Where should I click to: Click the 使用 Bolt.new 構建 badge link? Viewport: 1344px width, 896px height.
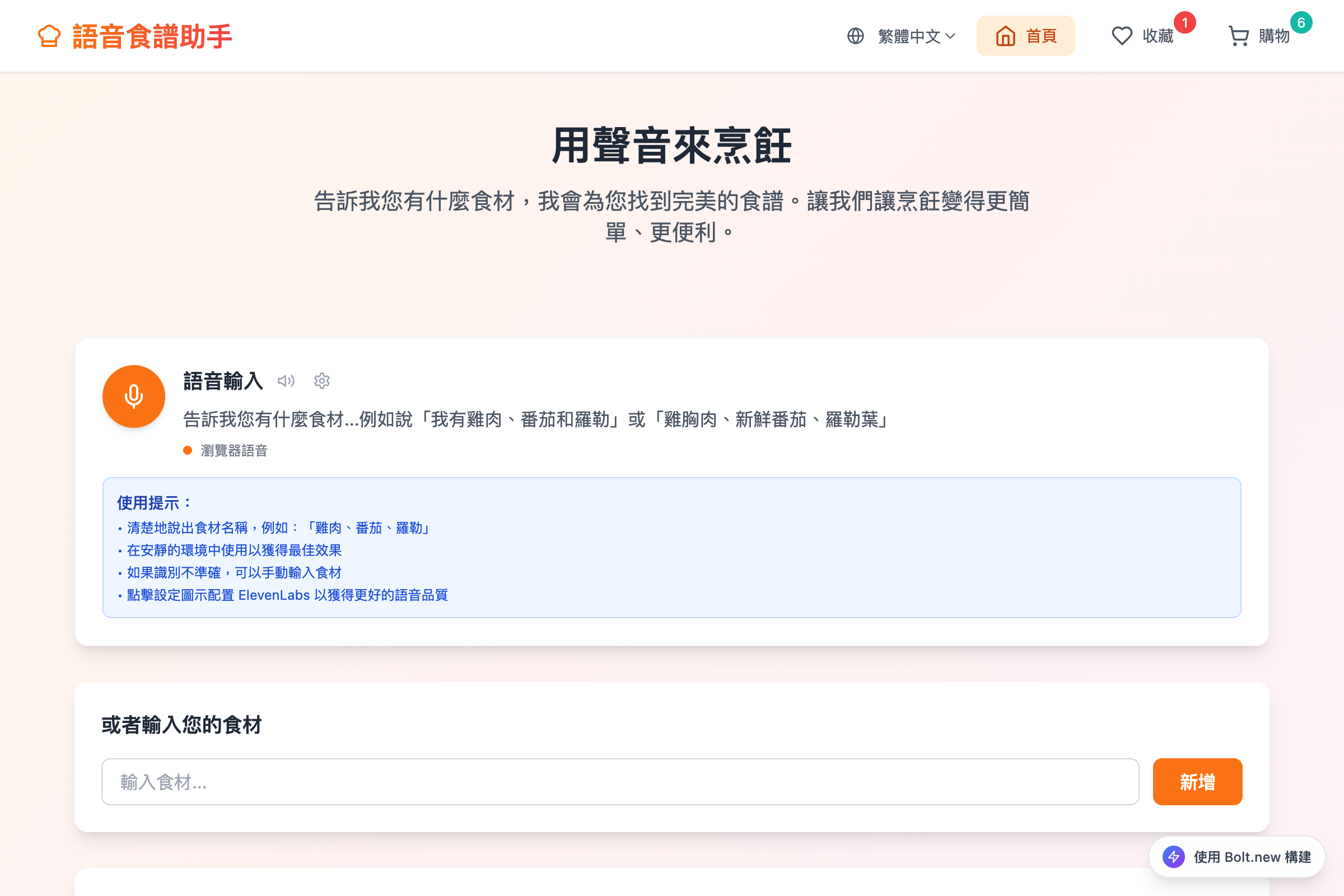pyautogui.click(x=1252, y=857)
